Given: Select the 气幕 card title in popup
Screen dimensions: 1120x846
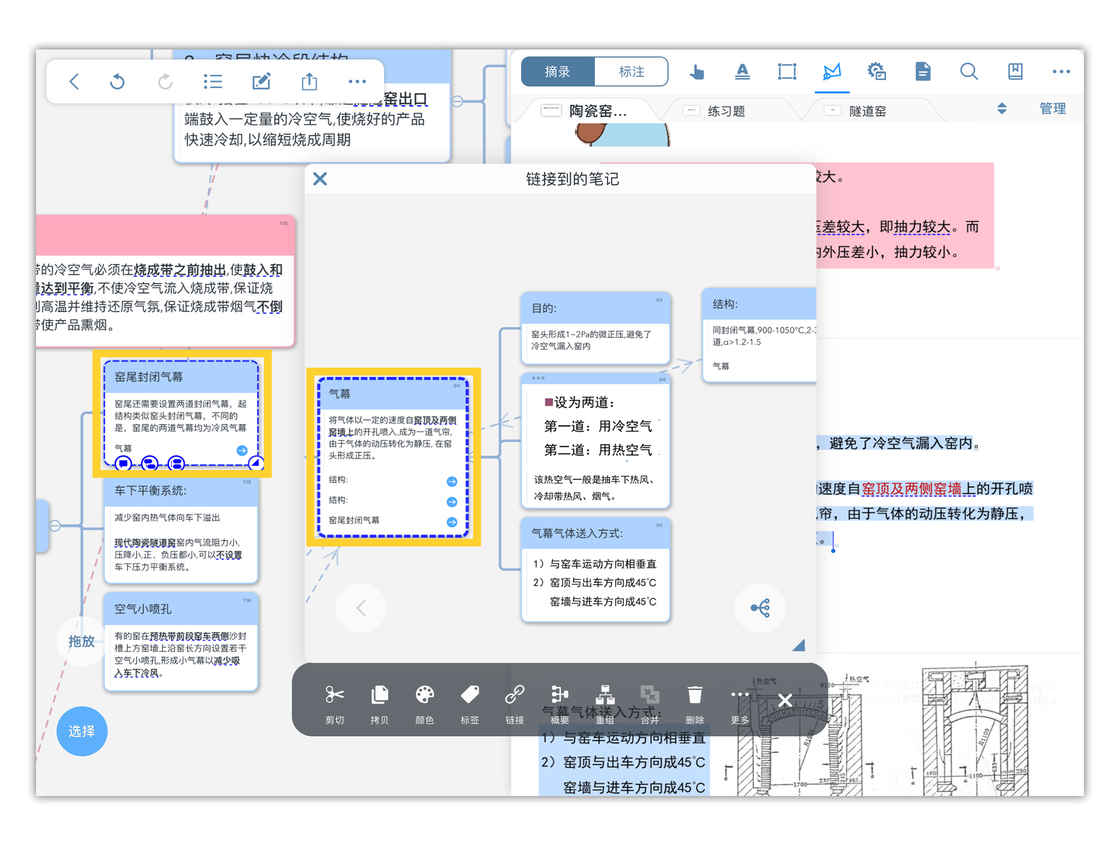Looking at the screenshot, I should pos(339,394).
